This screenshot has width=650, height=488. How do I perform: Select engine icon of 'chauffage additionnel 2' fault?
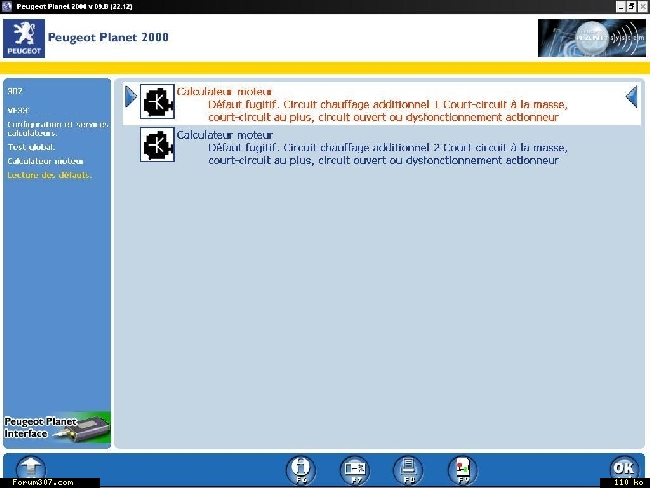pos(157,144)
